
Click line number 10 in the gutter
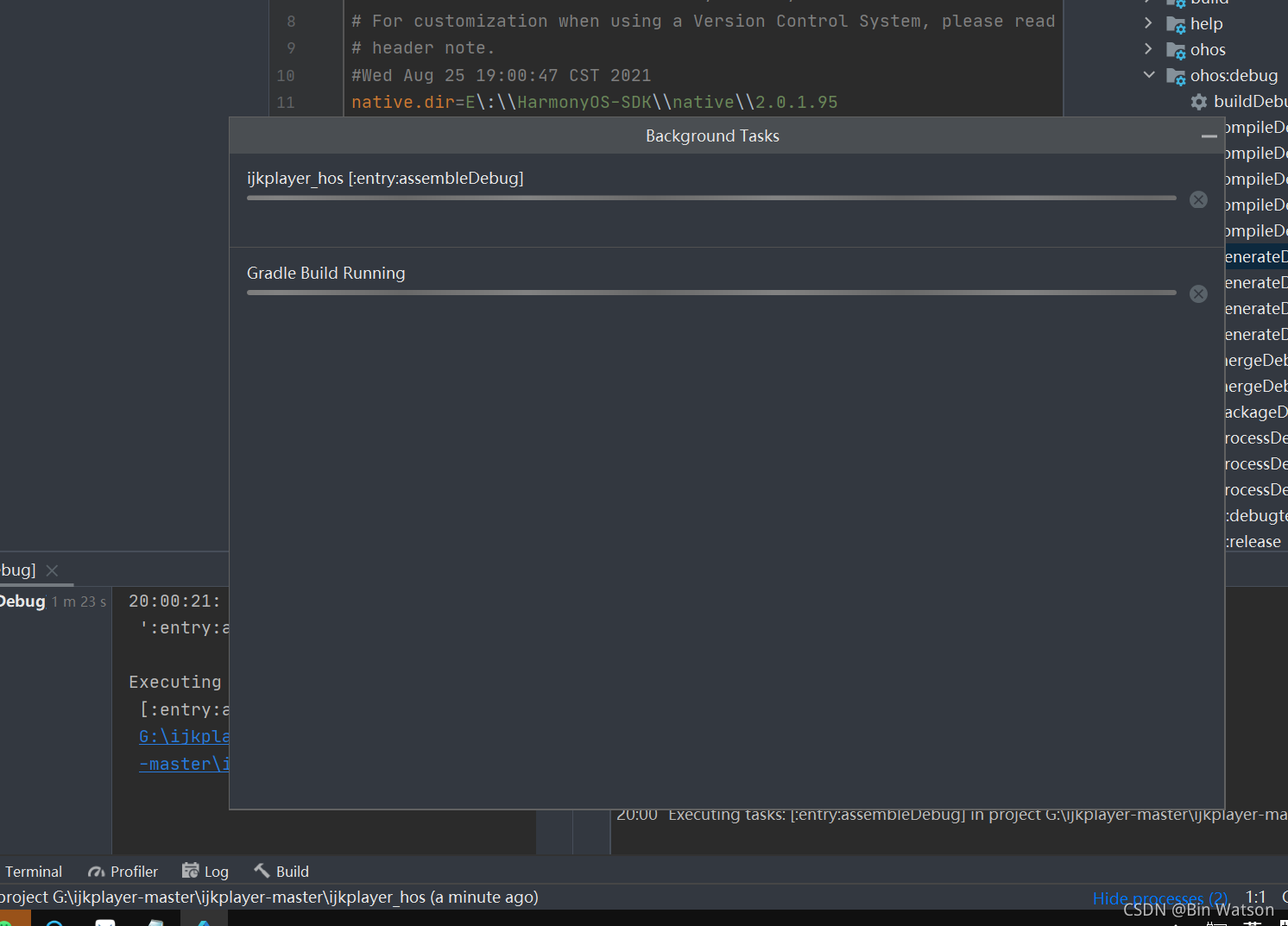click(286, 76)
